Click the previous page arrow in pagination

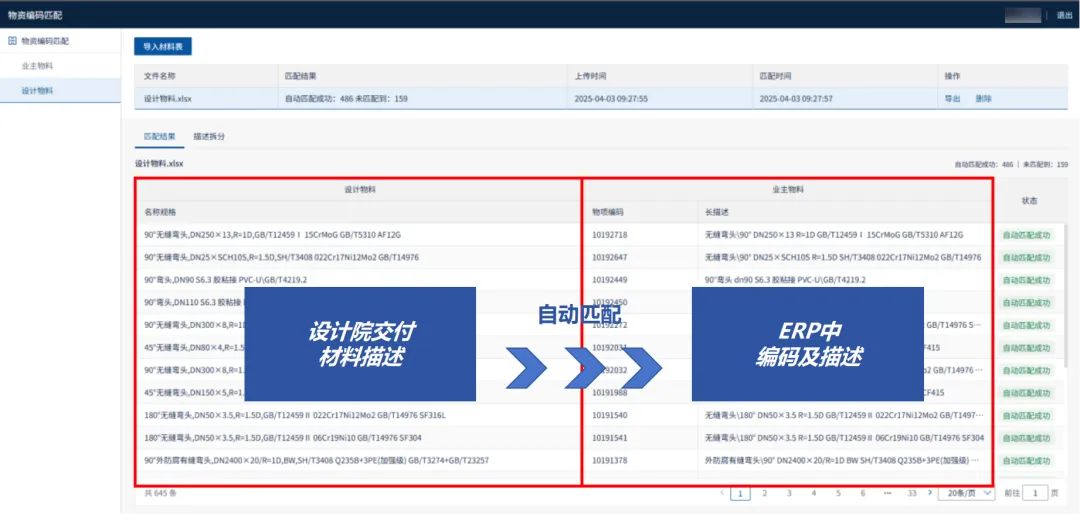[x=722, y=493]
